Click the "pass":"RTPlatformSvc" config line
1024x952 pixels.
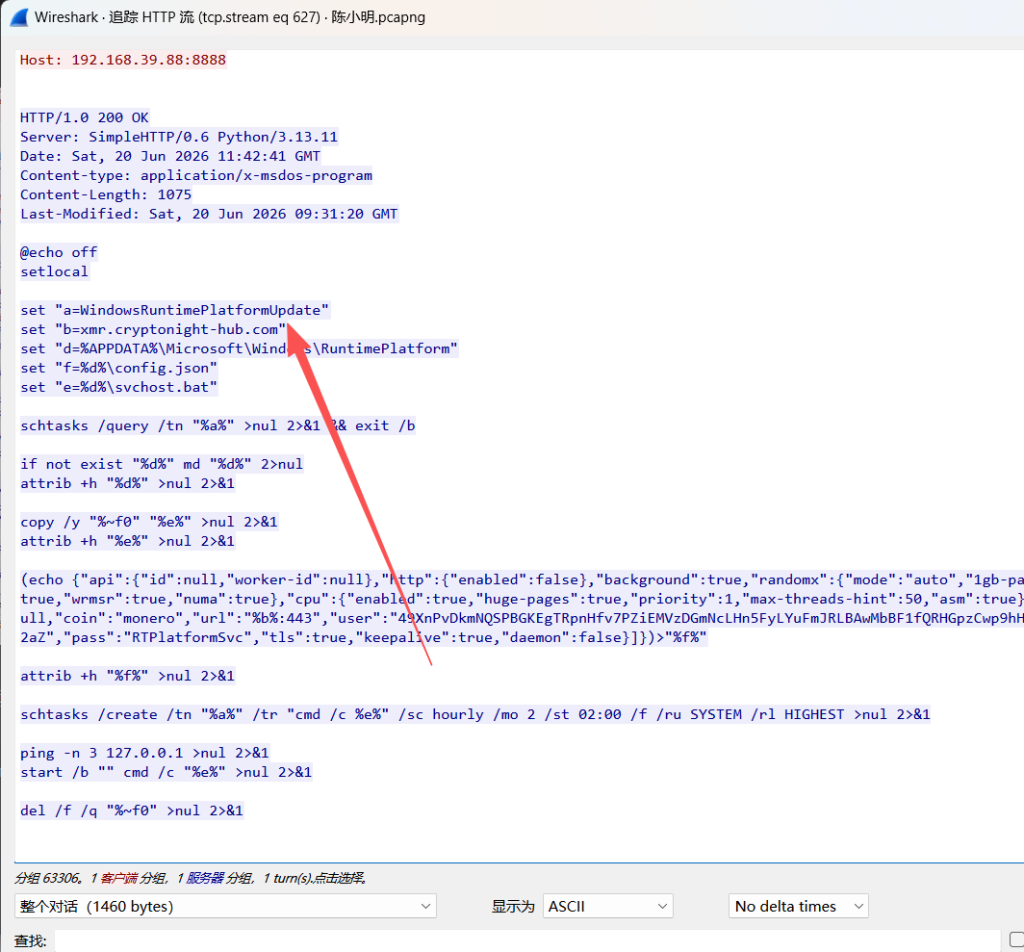pyautogui.click(x=364, y=638)
